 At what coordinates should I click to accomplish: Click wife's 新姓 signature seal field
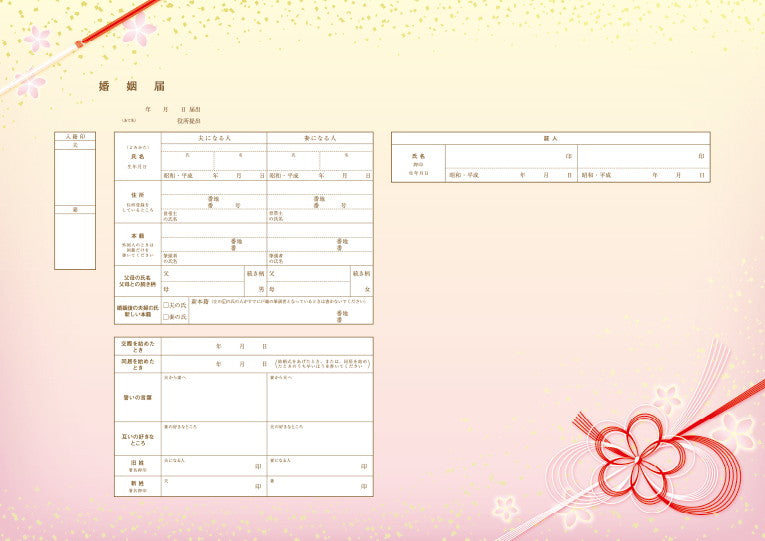point(320,486)
